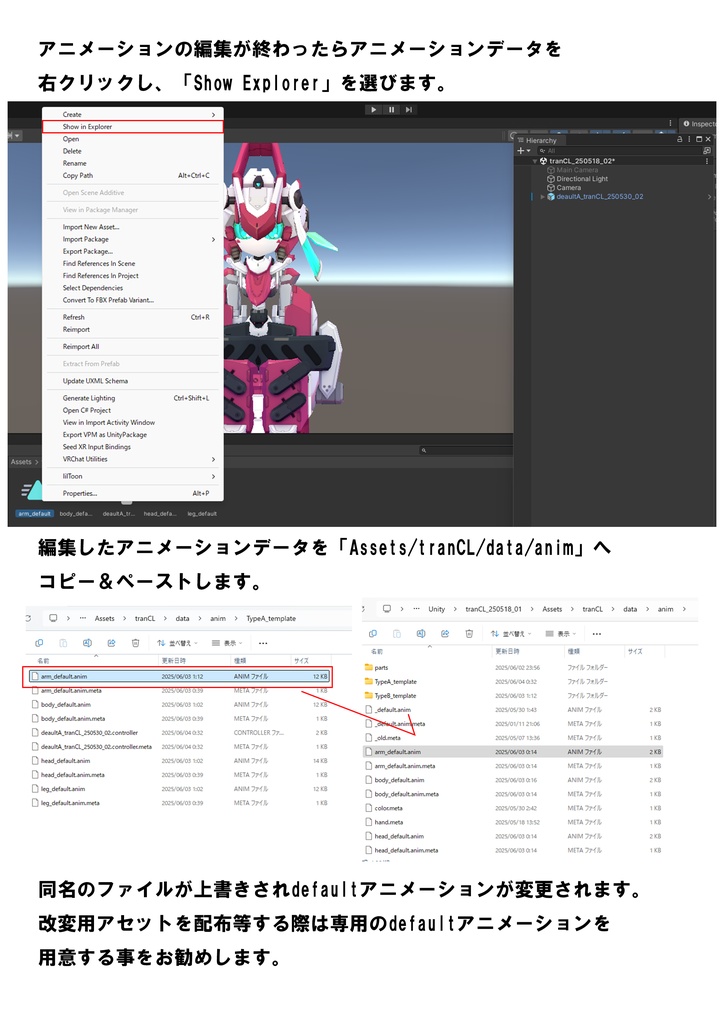Click Rename icon in TypeA_template Explorer toolbar

point(87,643)
